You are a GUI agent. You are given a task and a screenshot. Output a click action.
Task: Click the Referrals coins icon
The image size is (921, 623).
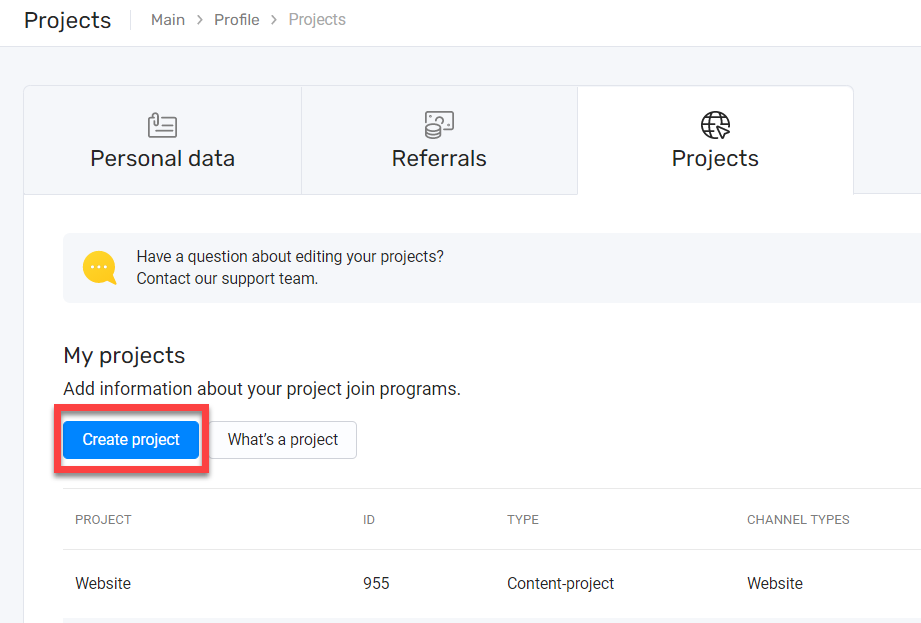pos(439,124)
